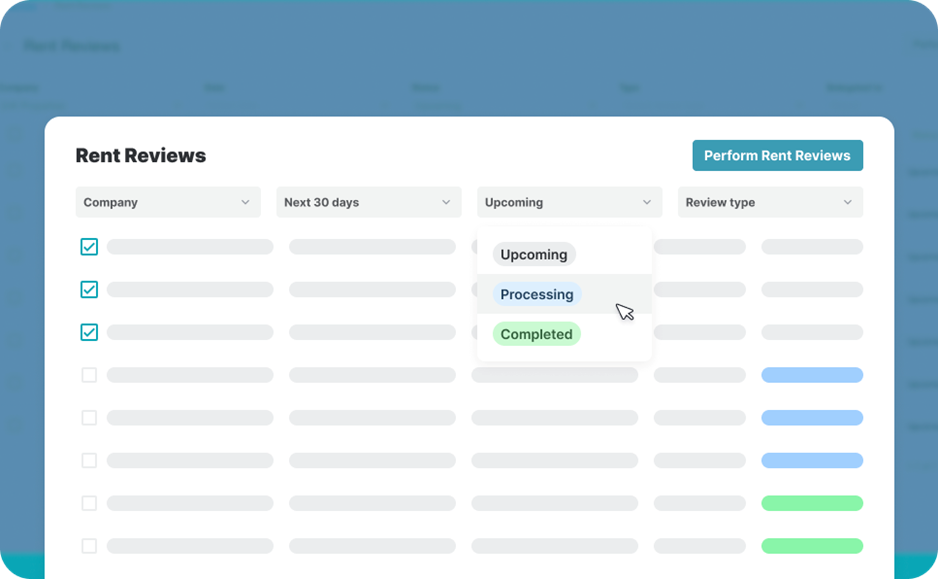Image resolution: width=938 pixels, height=579 pixels.
Task: Enable the checkbox on the last row
Action: click(89, 545)
